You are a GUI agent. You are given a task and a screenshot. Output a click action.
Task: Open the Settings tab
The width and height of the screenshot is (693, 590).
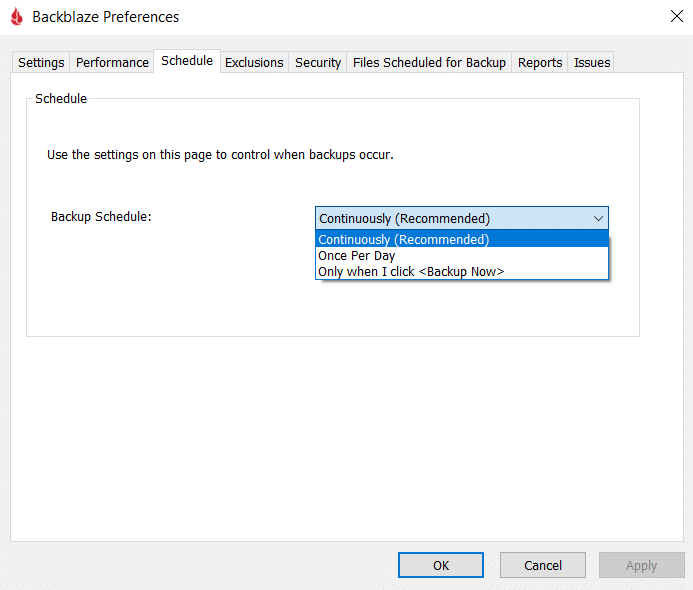(x=41, y=62)
